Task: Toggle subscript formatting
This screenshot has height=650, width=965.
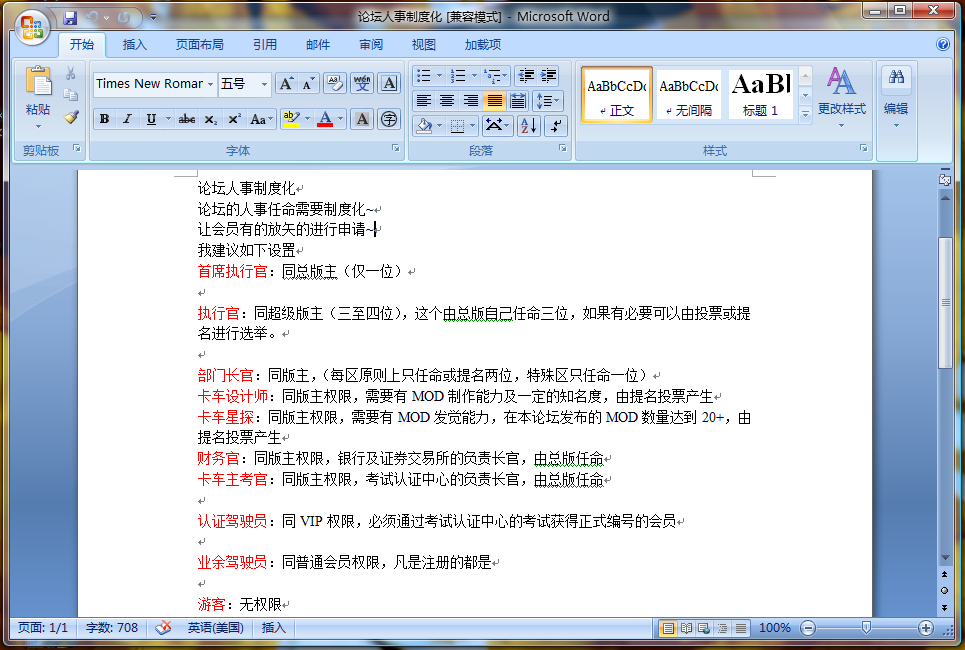Action: point(210,119)
